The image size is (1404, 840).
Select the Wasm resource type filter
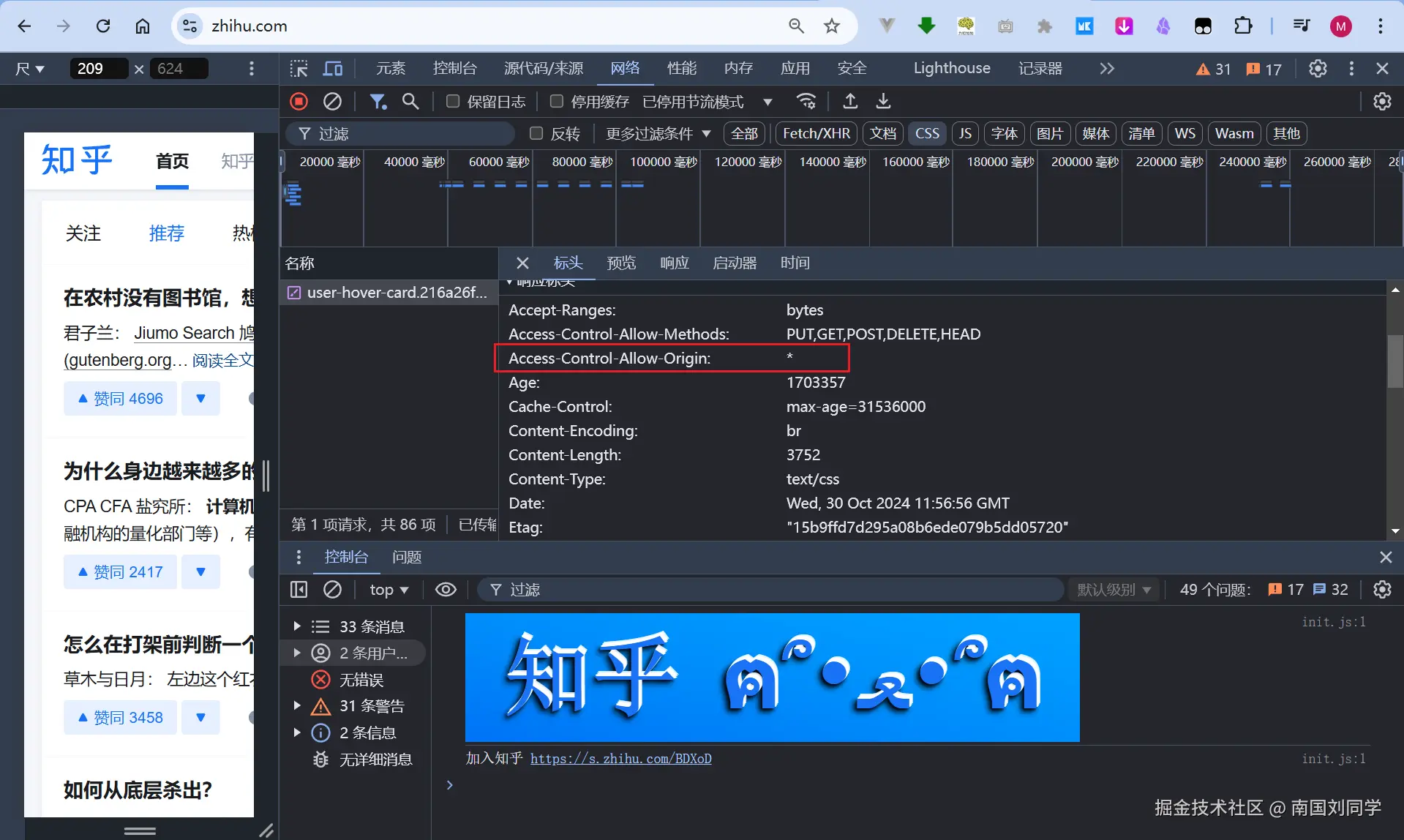tap(1234, 133)
